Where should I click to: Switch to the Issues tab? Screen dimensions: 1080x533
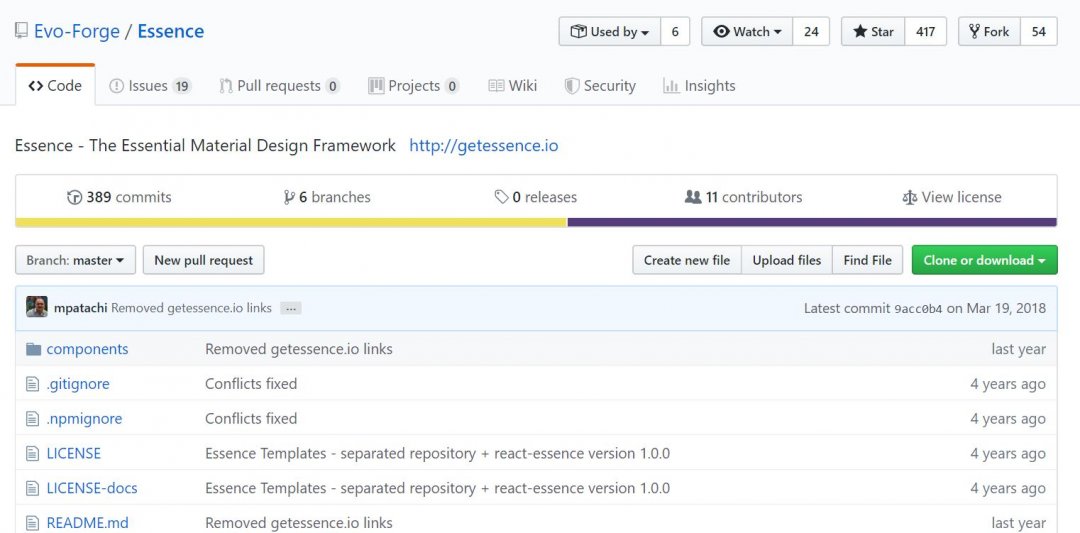tap(150, 86)
